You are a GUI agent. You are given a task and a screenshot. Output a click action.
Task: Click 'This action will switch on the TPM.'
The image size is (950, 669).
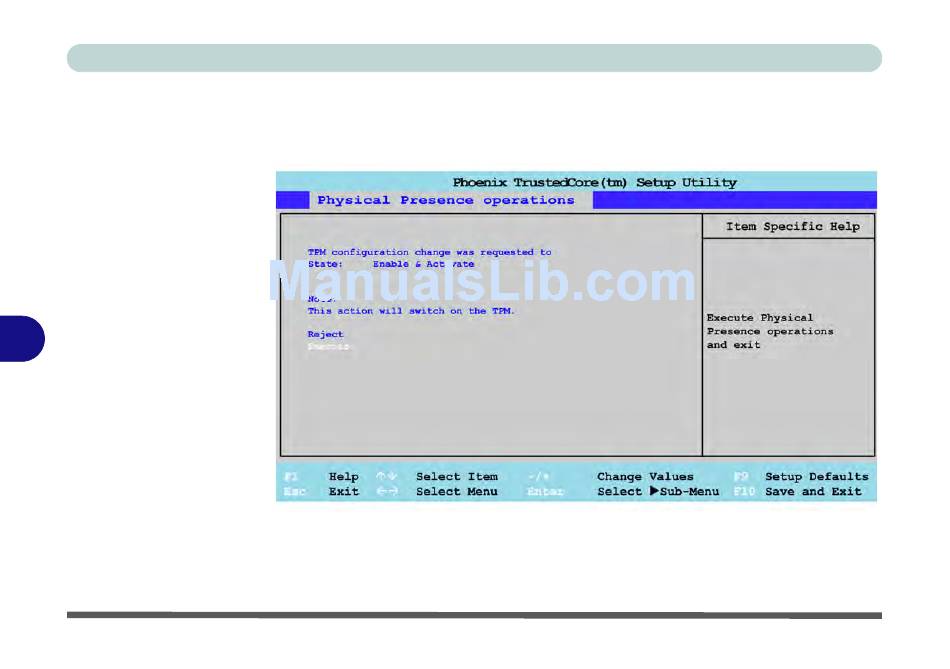point(411,311)
